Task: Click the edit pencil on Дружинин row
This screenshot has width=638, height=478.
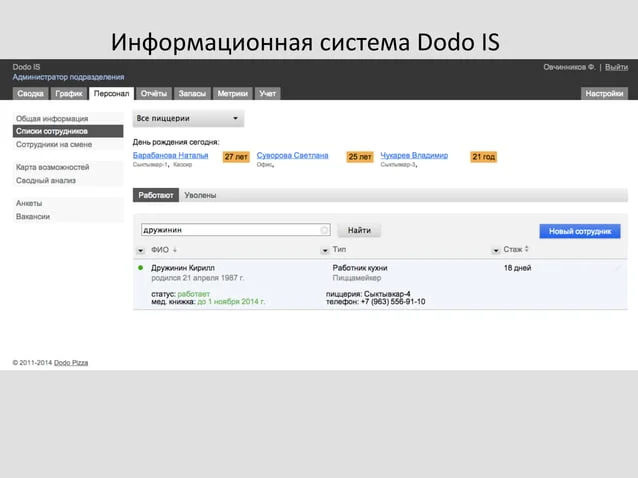Action: point(618,268)
